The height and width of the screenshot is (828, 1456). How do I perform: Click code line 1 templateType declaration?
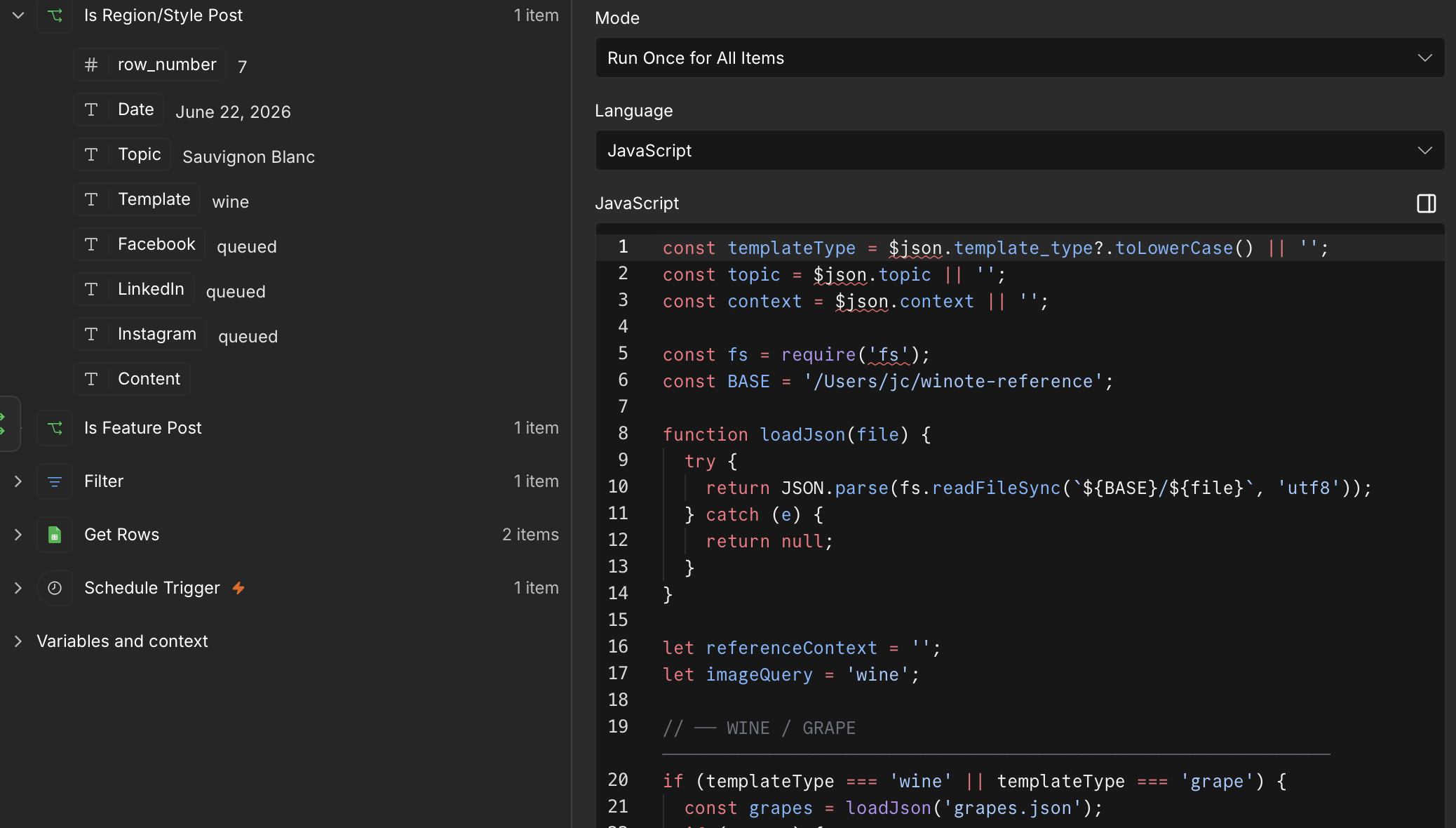click(996, 248)
